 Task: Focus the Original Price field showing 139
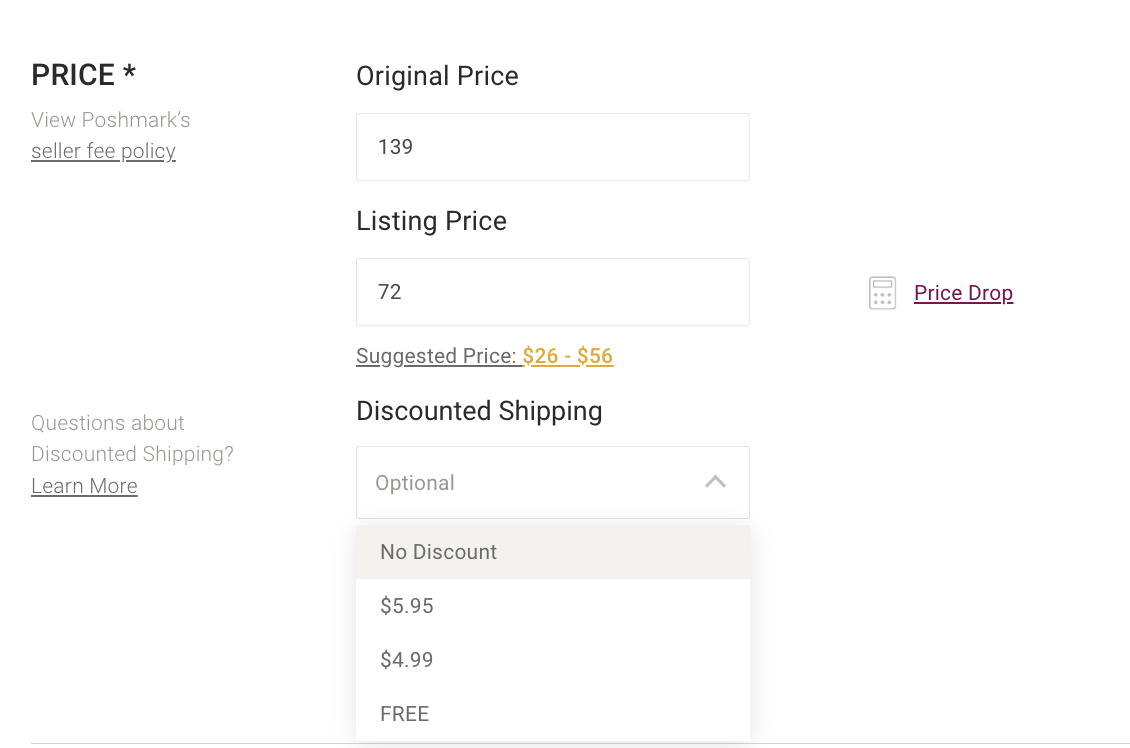552,147
